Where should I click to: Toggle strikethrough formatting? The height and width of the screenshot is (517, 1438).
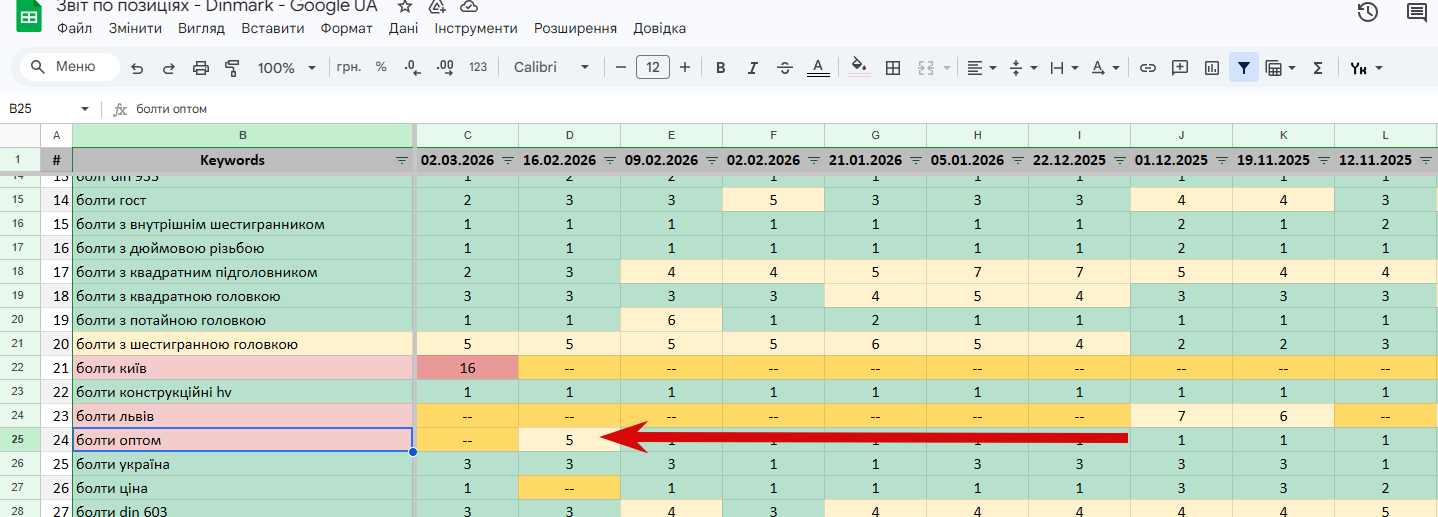[x=785, y=68]
